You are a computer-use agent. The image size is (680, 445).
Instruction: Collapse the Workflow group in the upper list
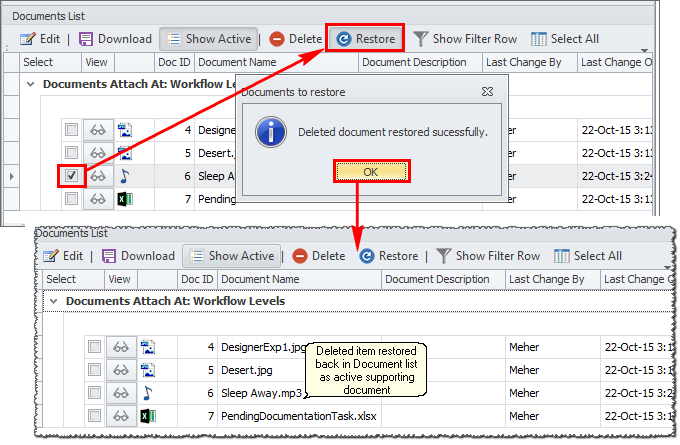[x=30, y=85]
